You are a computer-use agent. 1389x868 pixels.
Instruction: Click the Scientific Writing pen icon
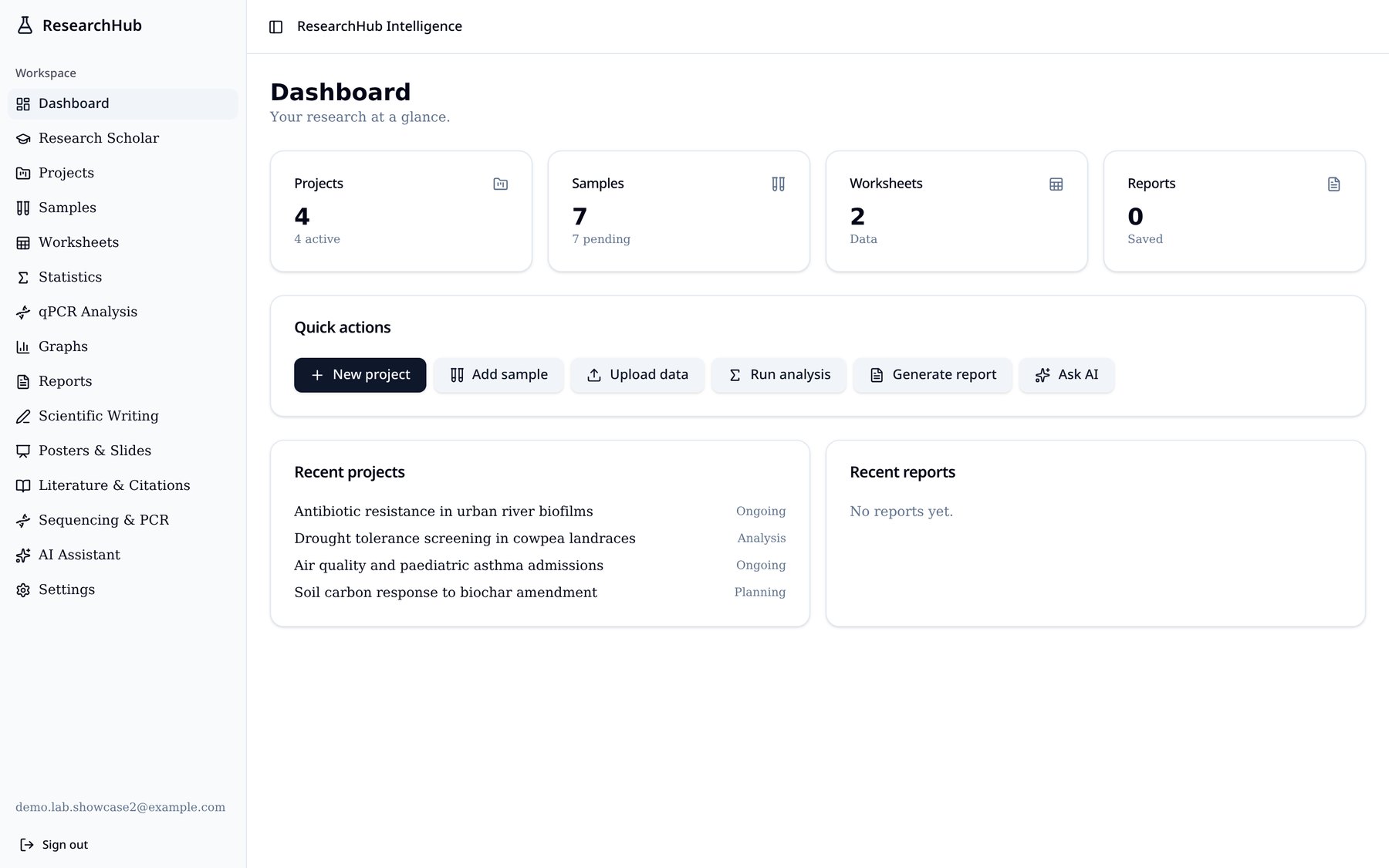click(x=23, y=417)
